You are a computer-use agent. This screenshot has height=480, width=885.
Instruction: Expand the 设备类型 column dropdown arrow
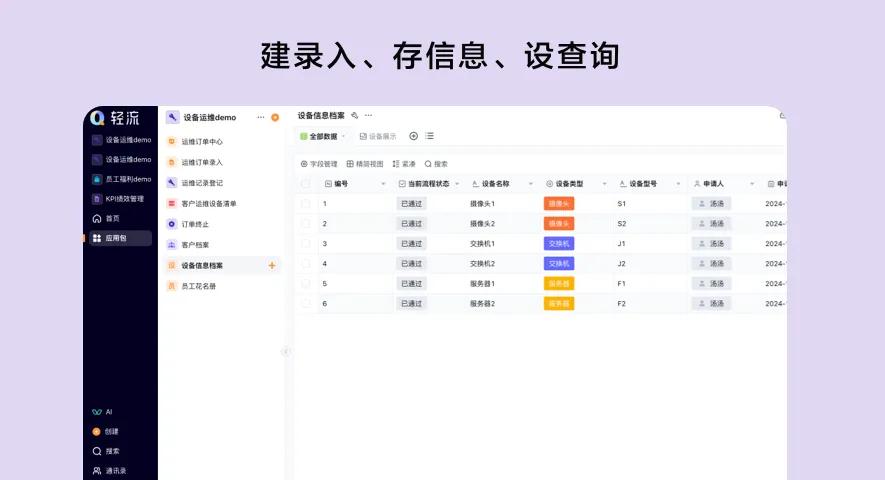[604, 184]
